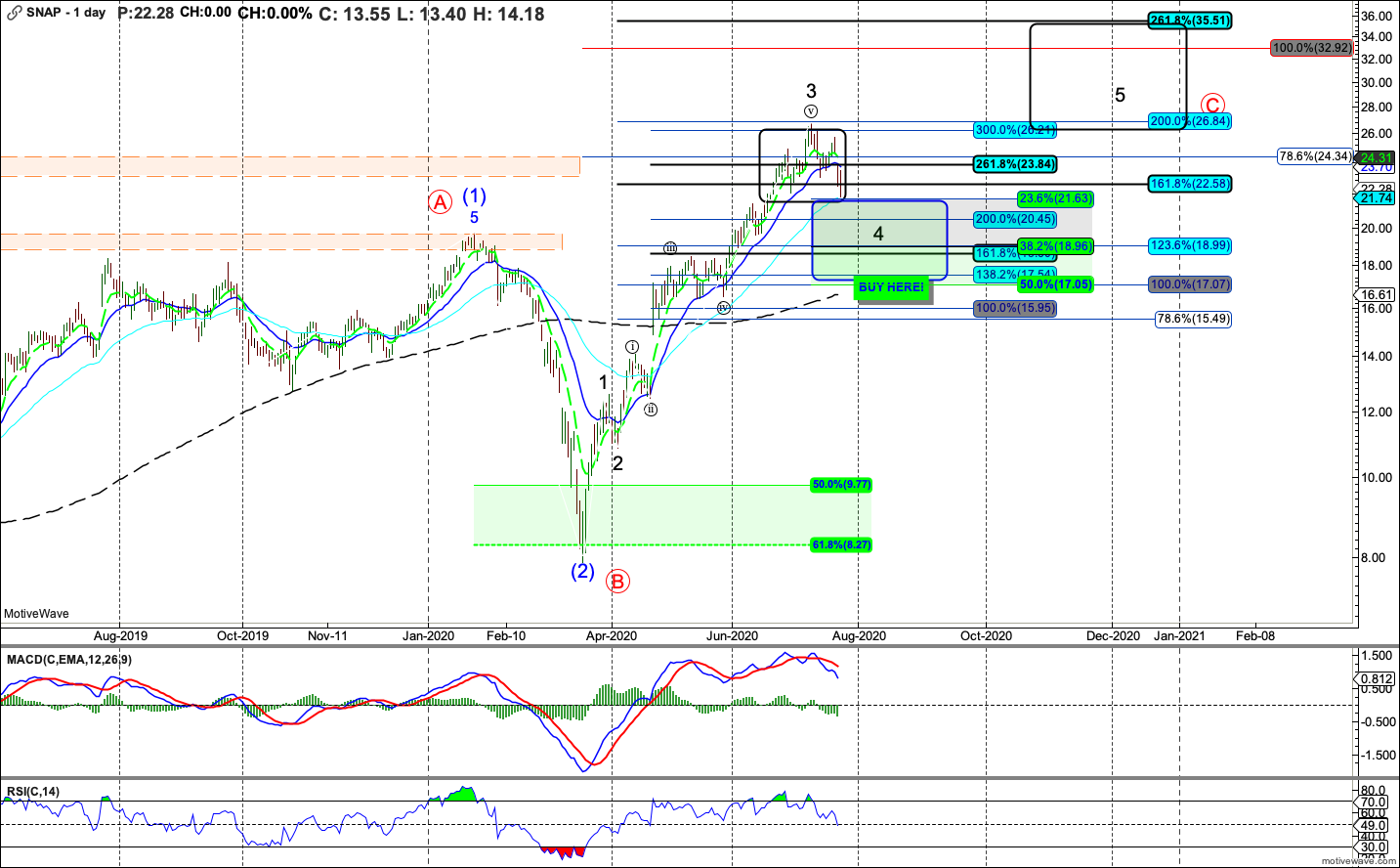Select the 123.6%(18.99) extension label
The height and width of the screenshot is (868, 1400).
click(x=1189, y=245)
